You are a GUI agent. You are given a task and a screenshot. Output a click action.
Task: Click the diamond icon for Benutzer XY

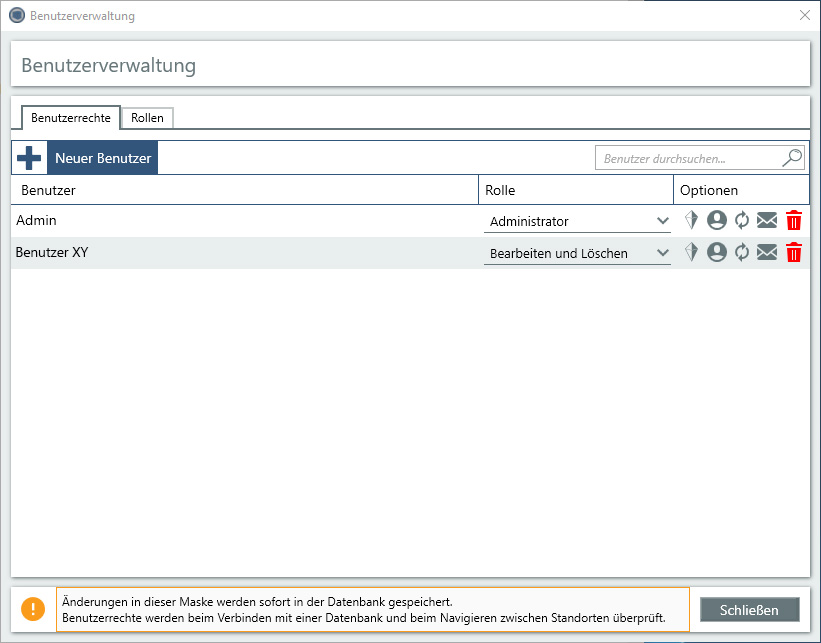pyautogui.click(x=691, y=253)
